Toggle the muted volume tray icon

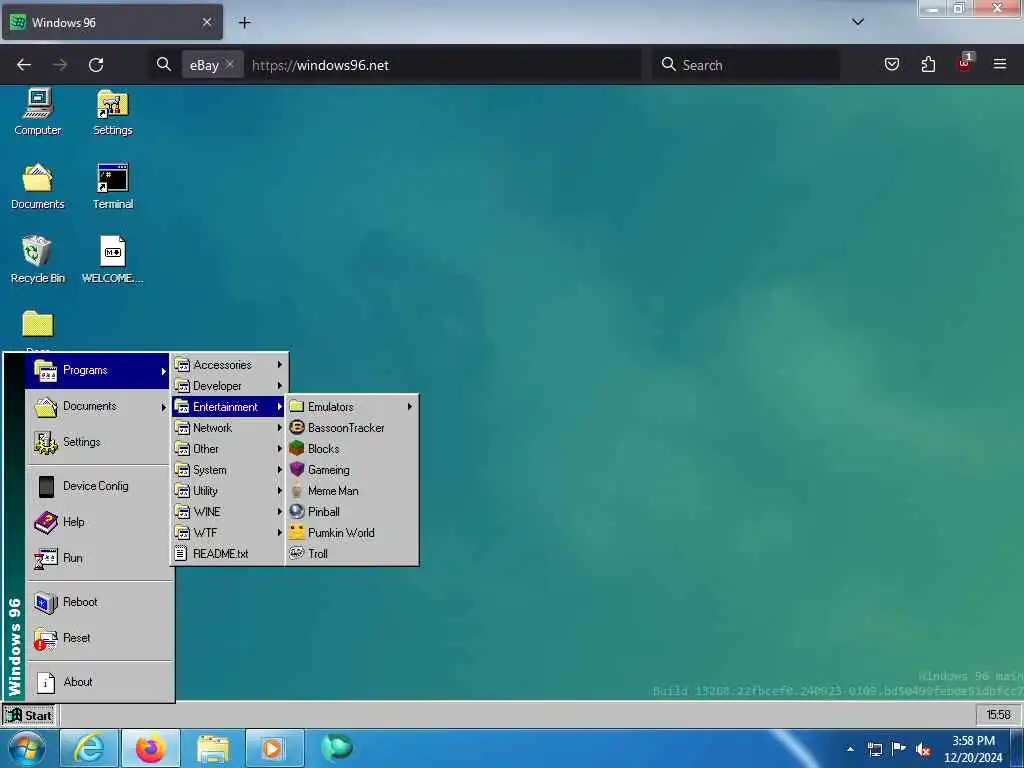tap(923, 750)
